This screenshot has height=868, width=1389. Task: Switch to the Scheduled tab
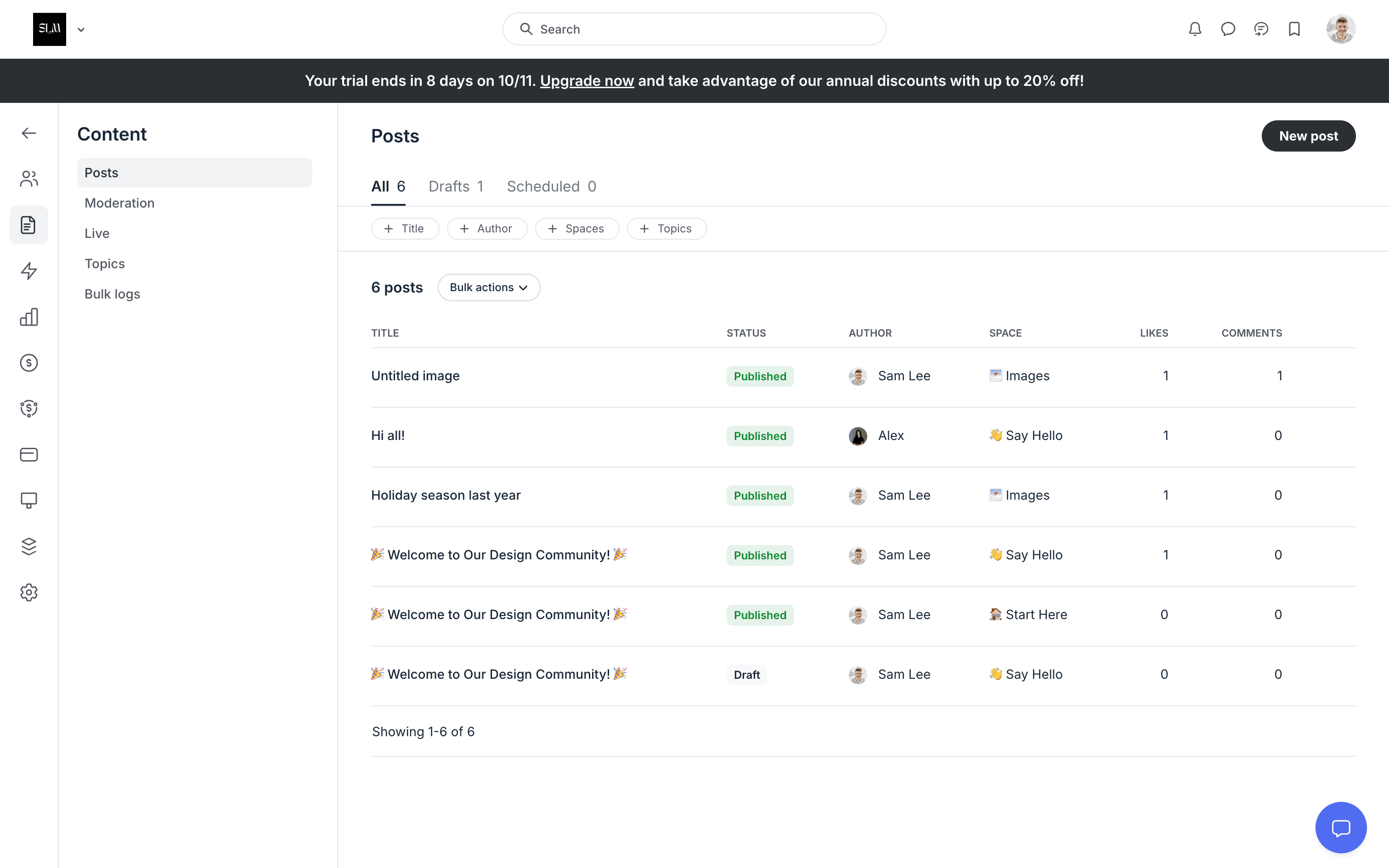[x=551, y=186]
